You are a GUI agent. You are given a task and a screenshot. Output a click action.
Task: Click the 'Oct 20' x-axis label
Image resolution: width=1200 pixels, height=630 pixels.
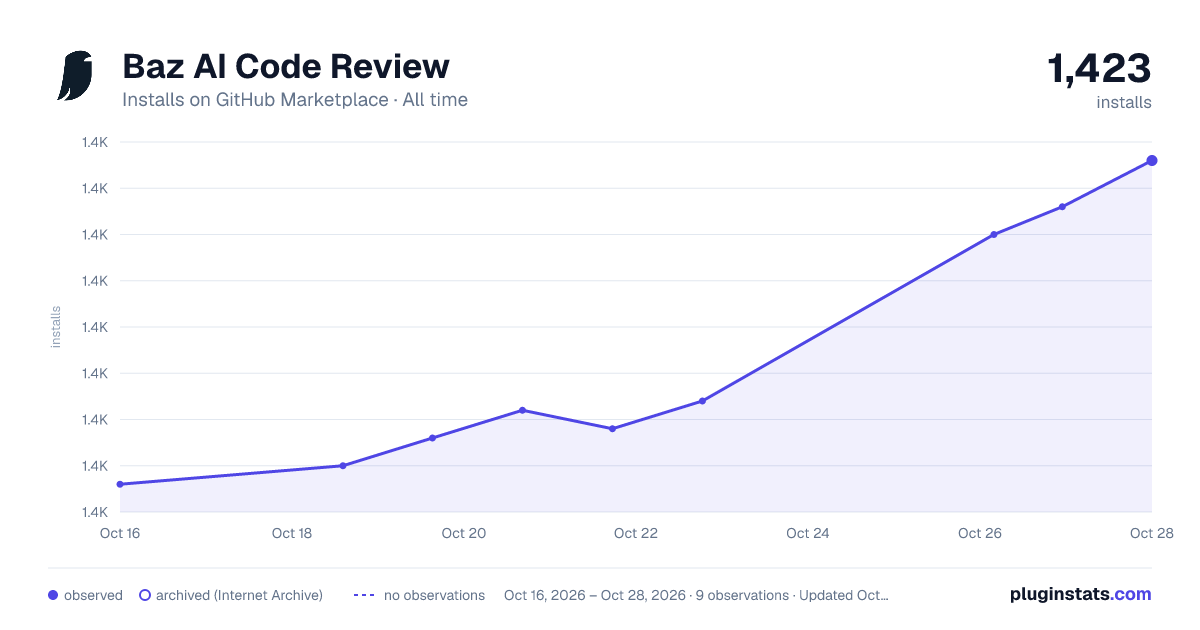(464, 533)
